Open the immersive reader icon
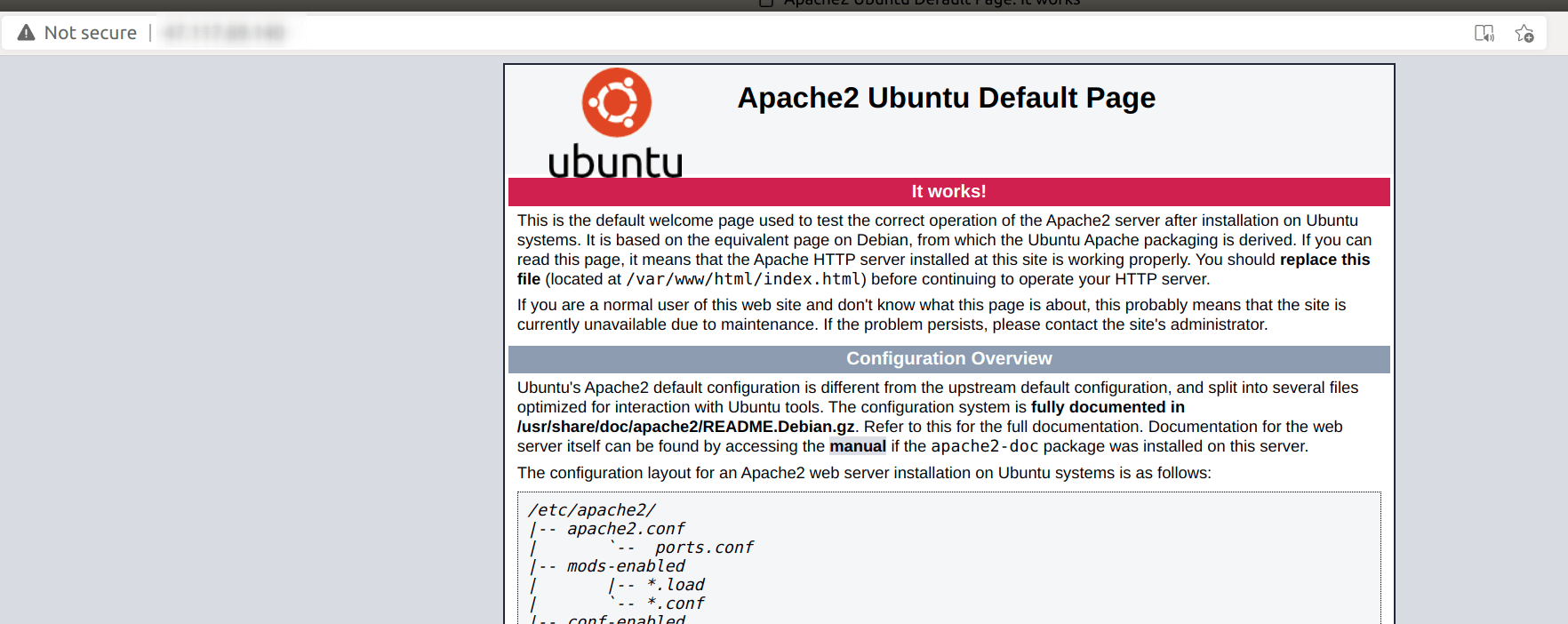 click(x=1484, y=34)
